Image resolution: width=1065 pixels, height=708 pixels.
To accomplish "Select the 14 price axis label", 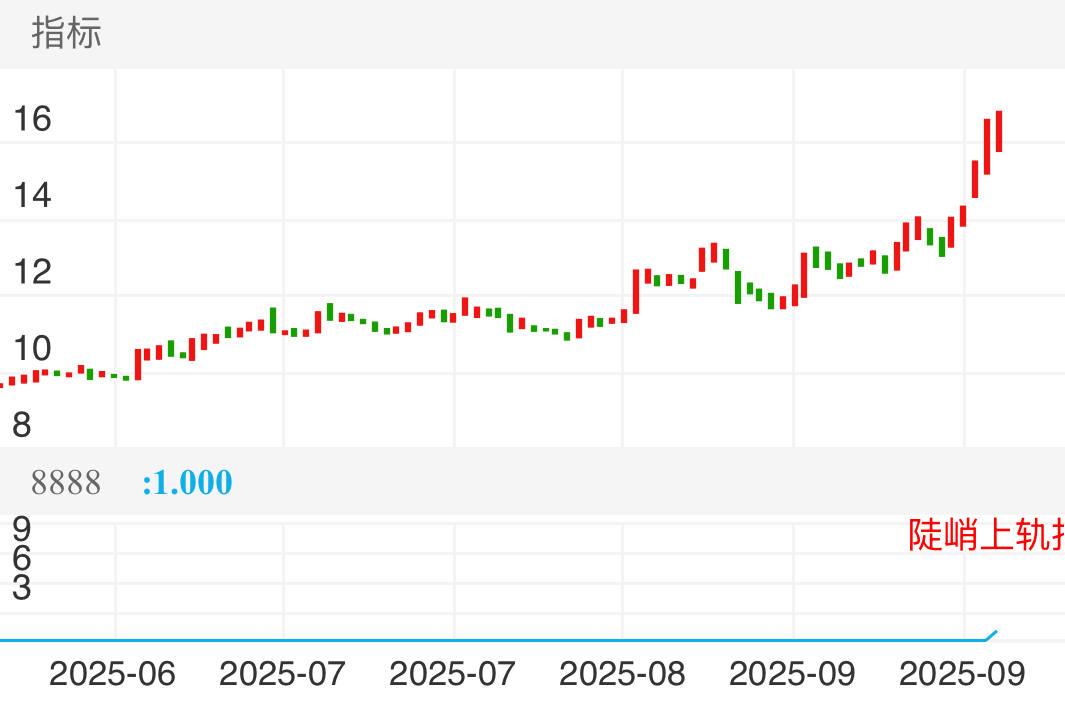I will (32, 195).
